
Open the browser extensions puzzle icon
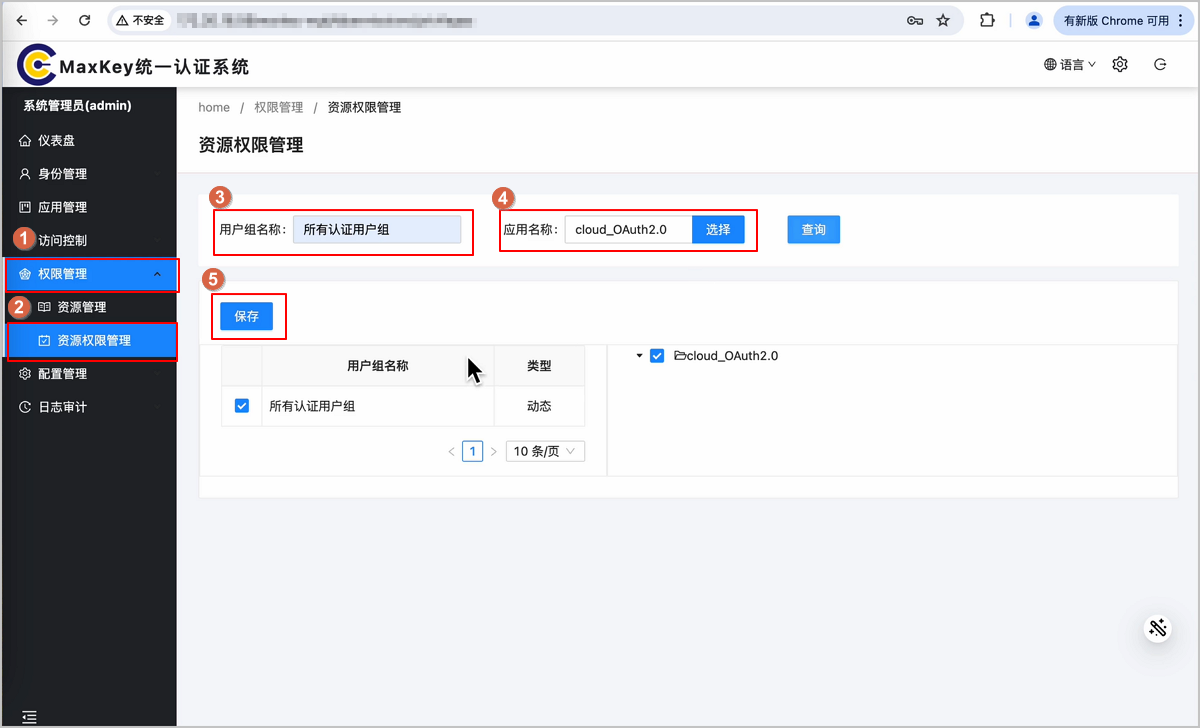[x=987, y=20]
